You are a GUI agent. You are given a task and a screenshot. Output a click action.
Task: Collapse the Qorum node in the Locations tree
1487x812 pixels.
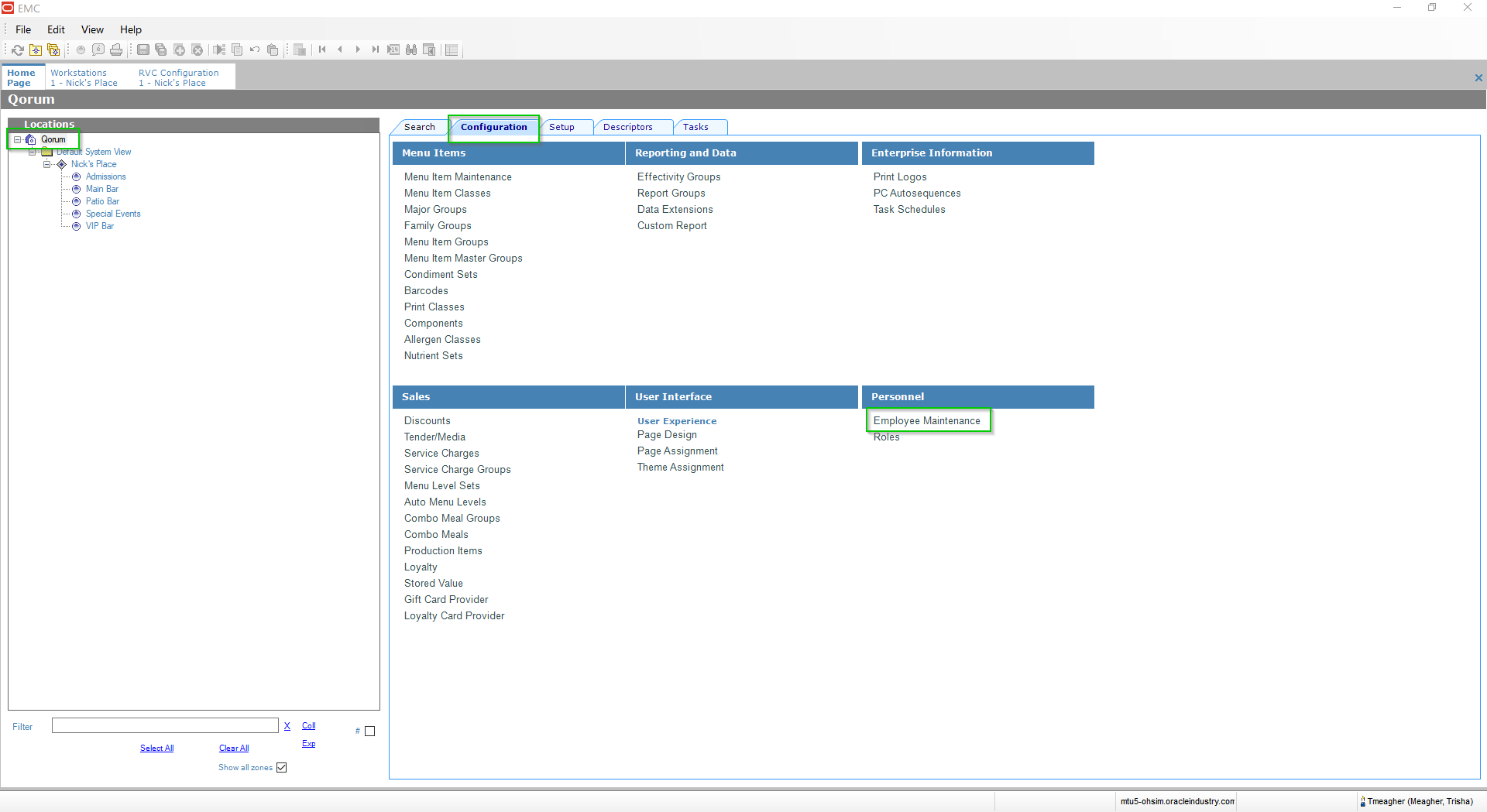click(x=17, y=139)
